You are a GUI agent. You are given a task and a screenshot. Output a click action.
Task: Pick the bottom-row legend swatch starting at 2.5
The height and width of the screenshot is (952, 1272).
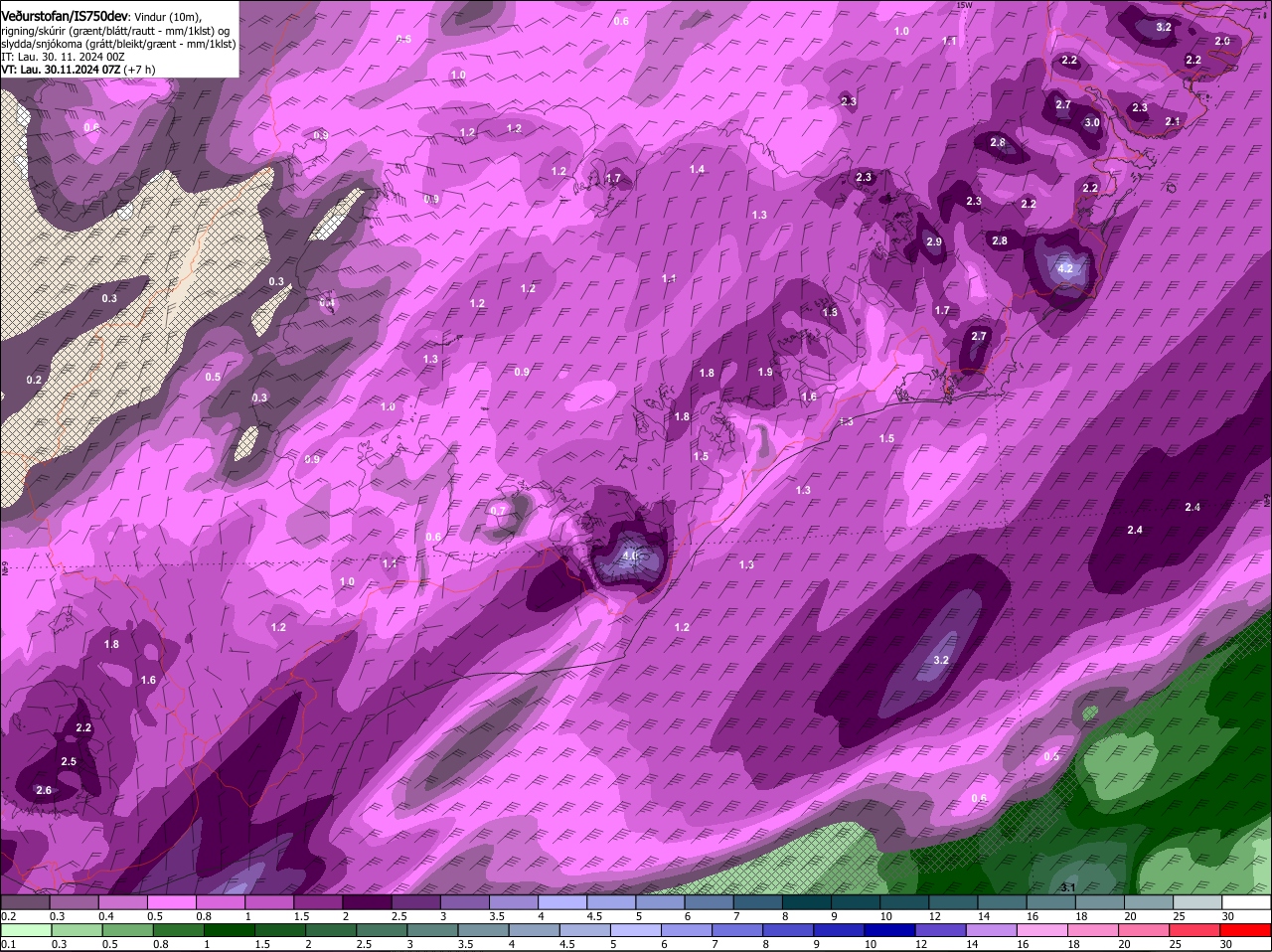coord(383,931)
